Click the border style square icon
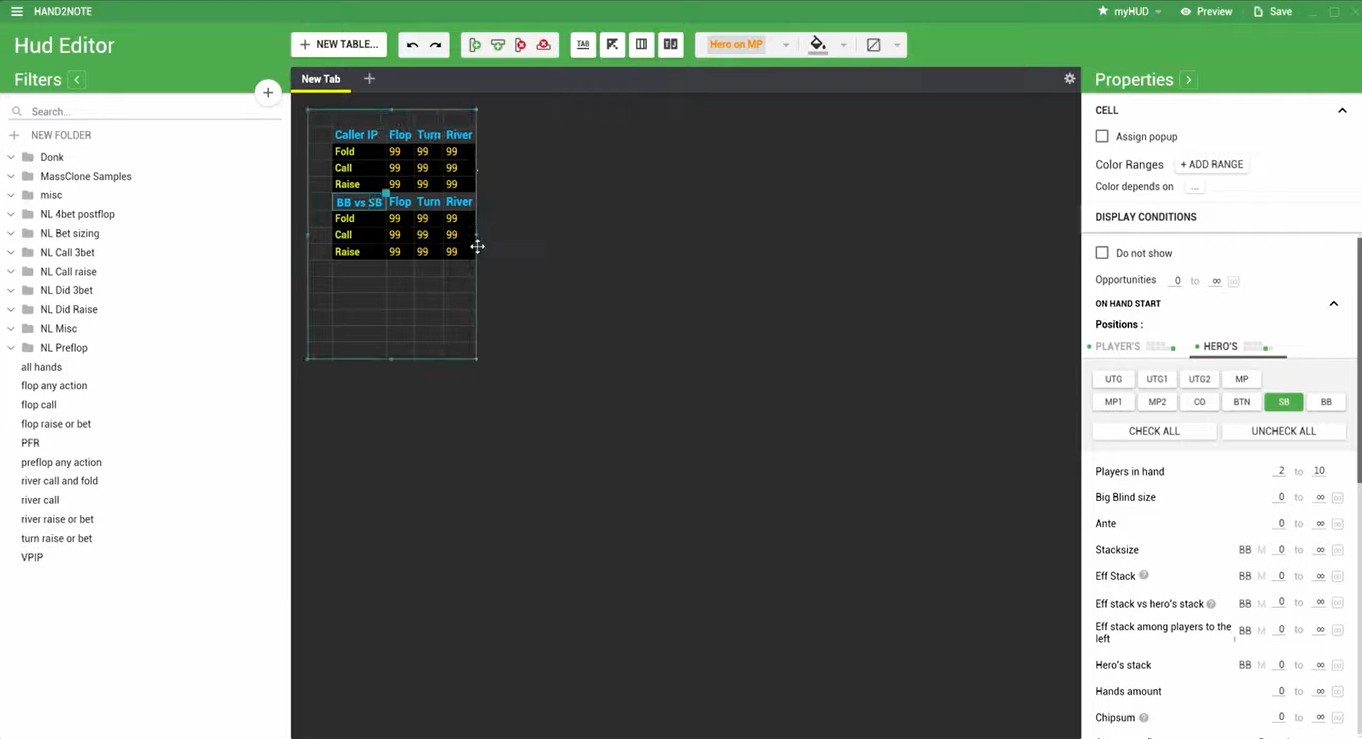The width and height of the screenshot is (1362, 739). pyautogui.click(x=874, y=45)
